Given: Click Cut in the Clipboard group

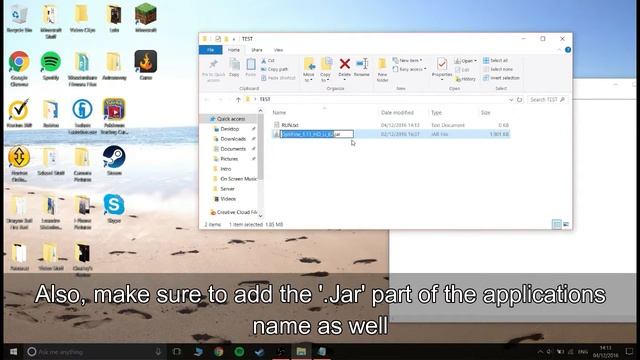Looking at the screenshot, I should (268, 60).
